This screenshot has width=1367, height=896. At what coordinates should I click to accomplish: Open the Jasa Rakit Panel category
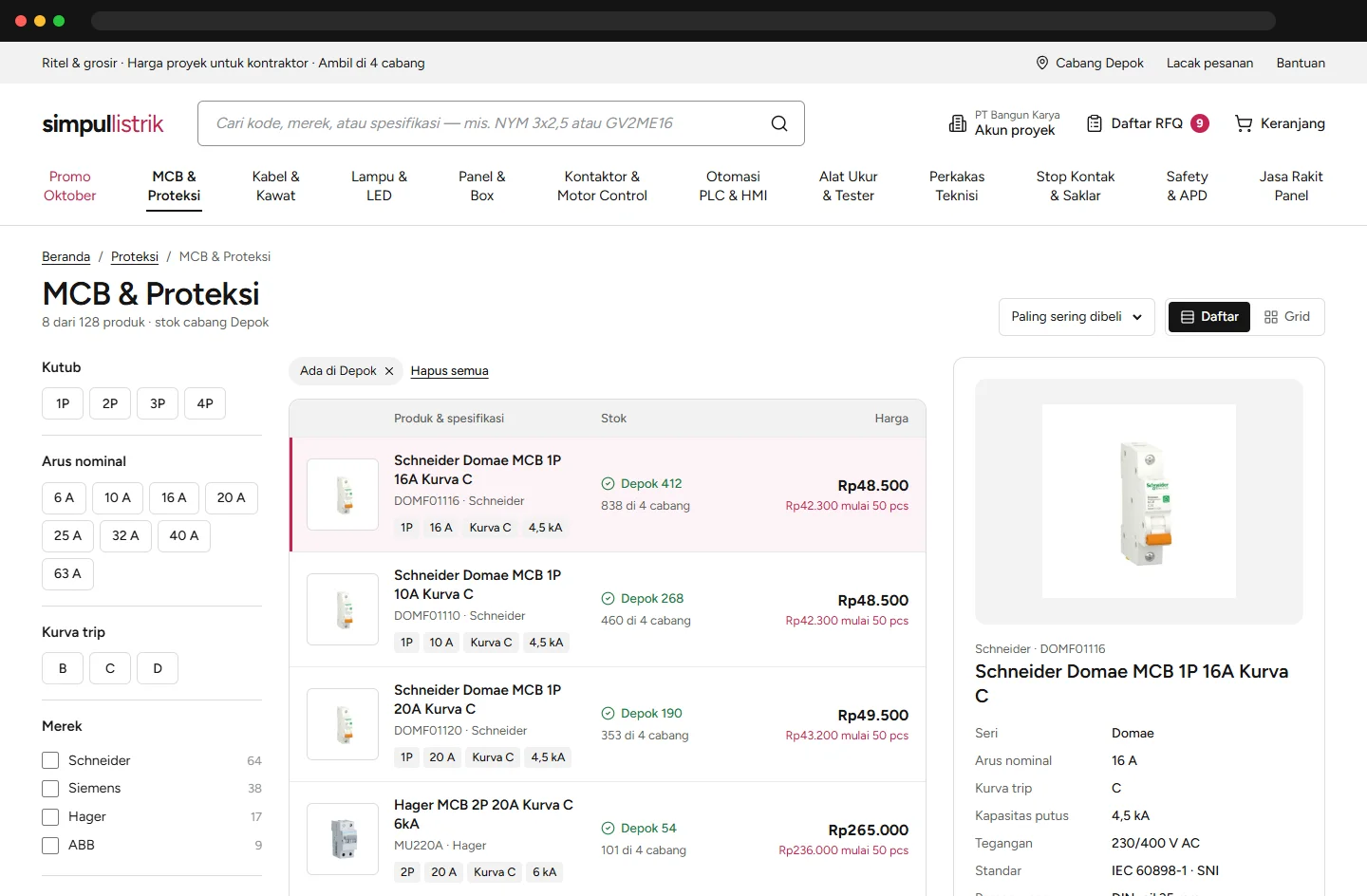tap(1291, 186)
